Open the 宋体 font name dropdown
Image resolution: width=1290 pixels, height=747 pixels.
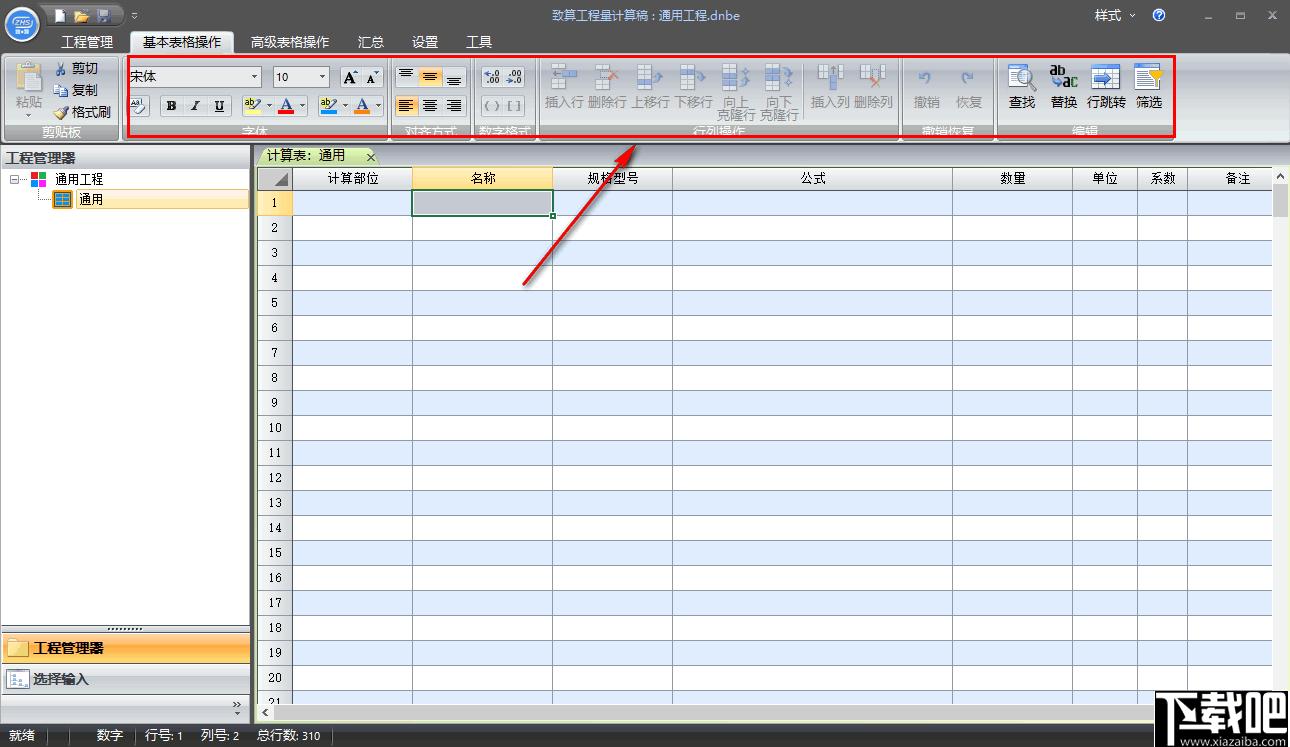(254, 77)
